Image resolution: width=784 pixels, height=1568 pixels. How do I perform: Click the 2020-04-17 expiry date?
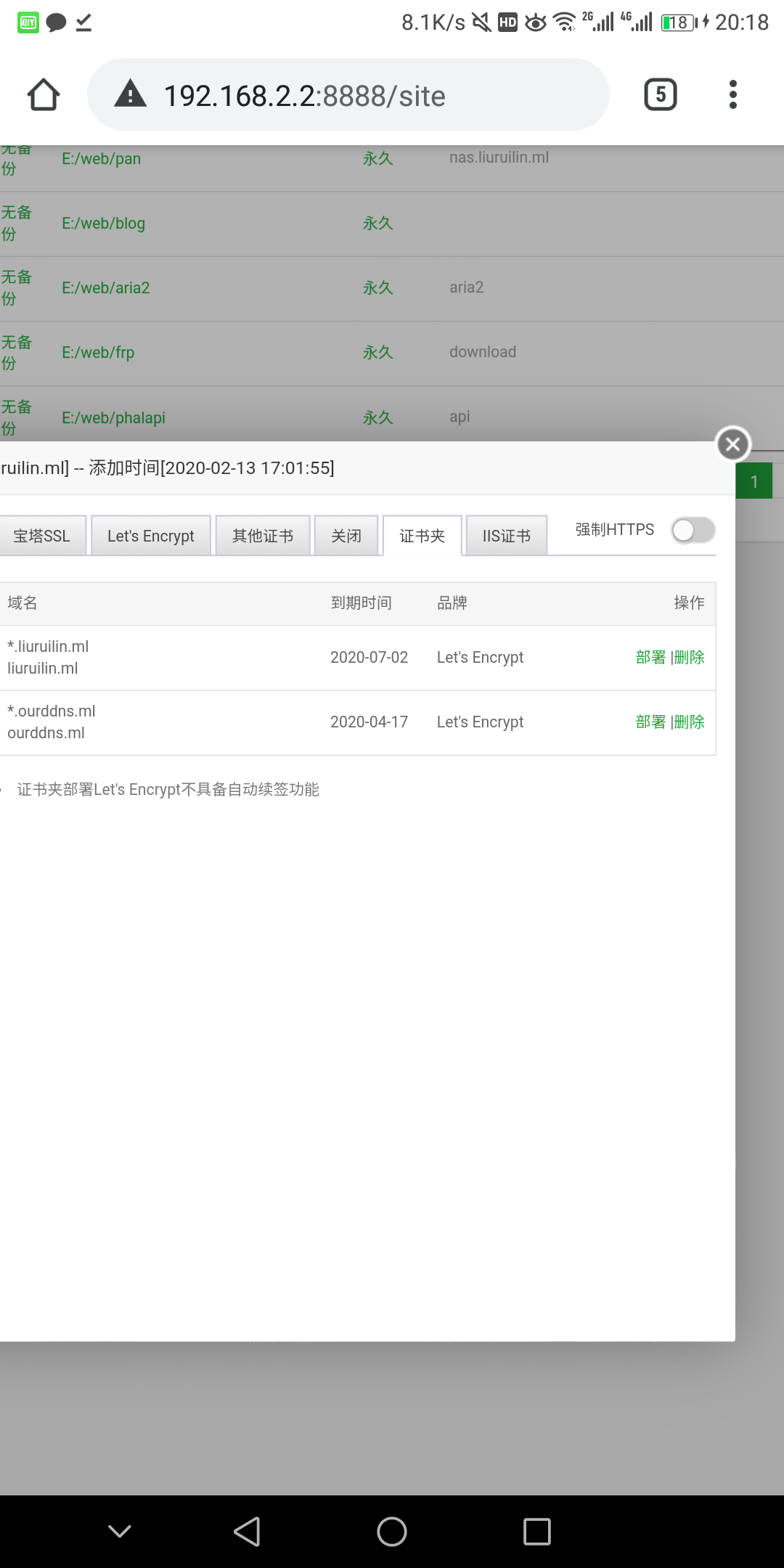[x=369, y=722]
